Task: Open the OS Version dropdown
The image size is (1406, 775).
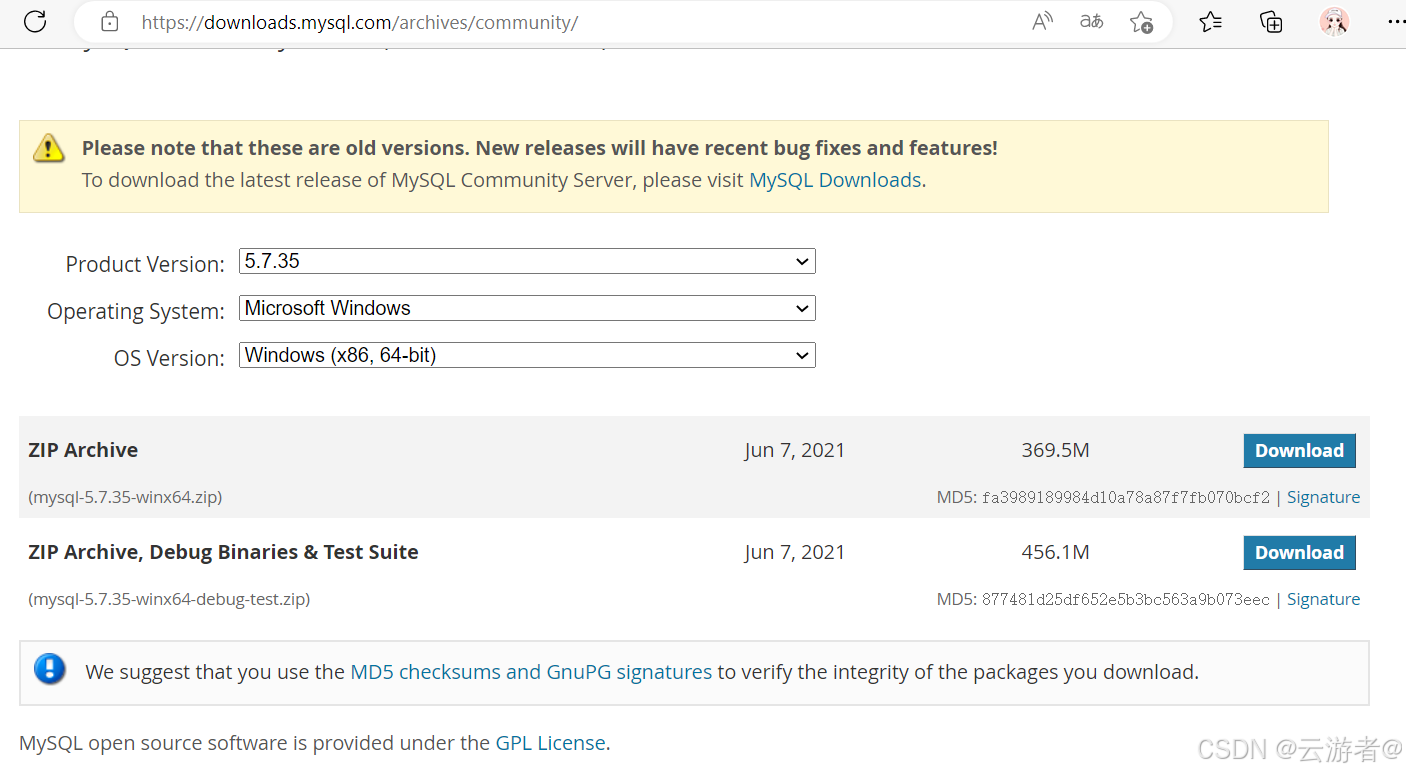Action: click(x=527, y=355)
